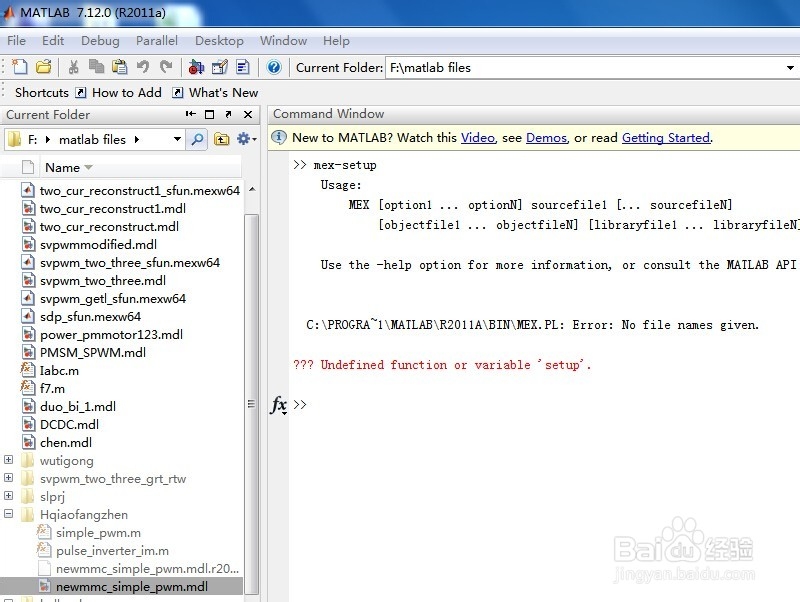Sort by the Name column header
The height and width of the screenshot is (602, 800).
coord(62,167)
